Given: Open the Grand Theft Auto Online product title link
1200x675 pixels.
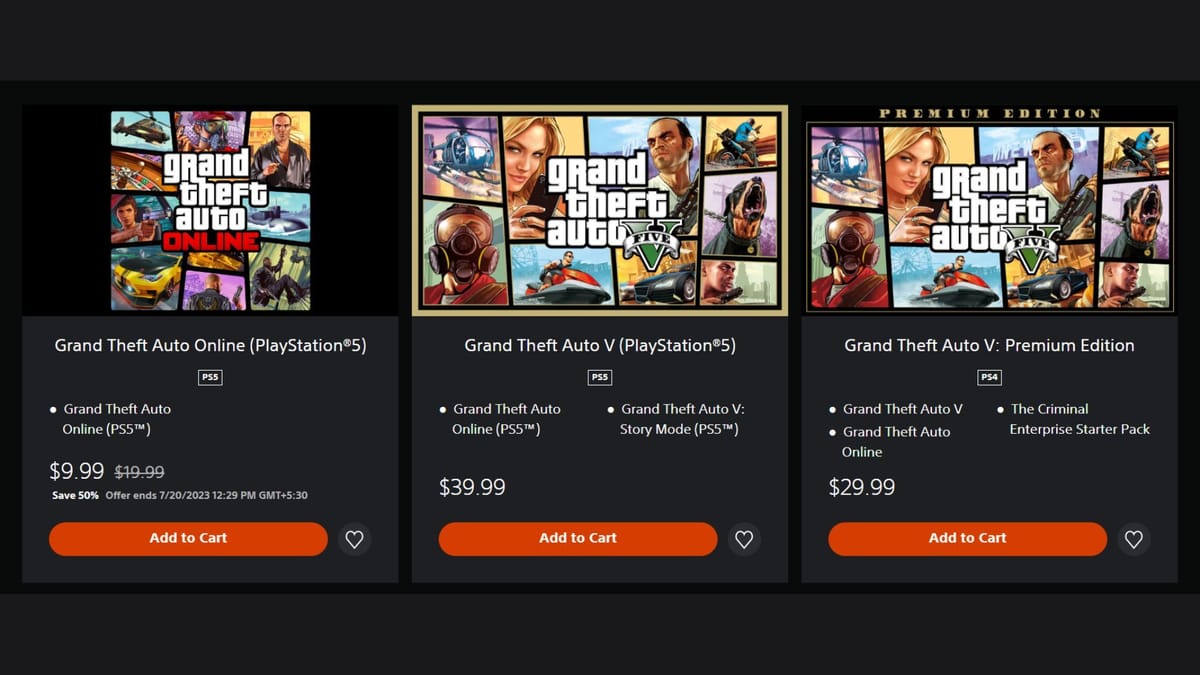Looking at the screenshot, I should coord(210,345).
